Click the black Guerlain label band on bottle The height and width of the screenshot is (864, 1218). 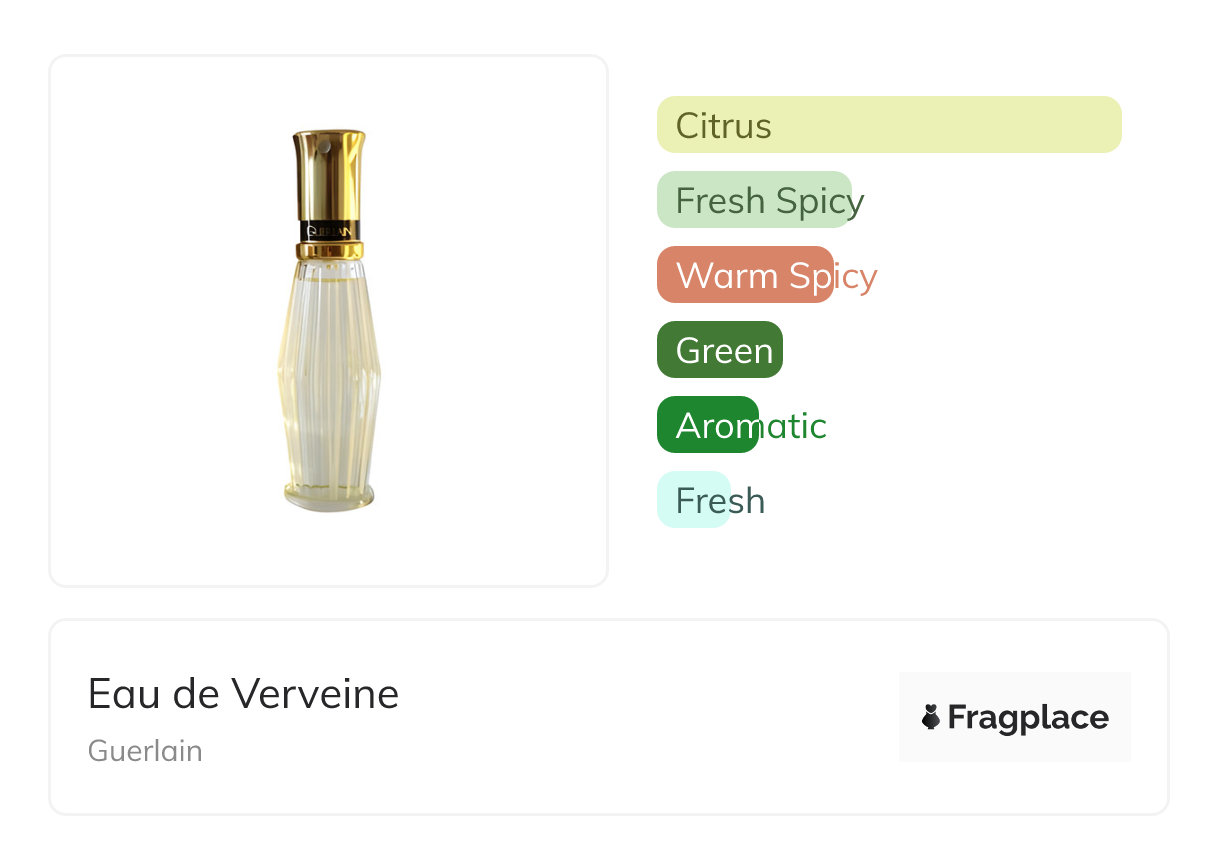(x=329, y=230)
